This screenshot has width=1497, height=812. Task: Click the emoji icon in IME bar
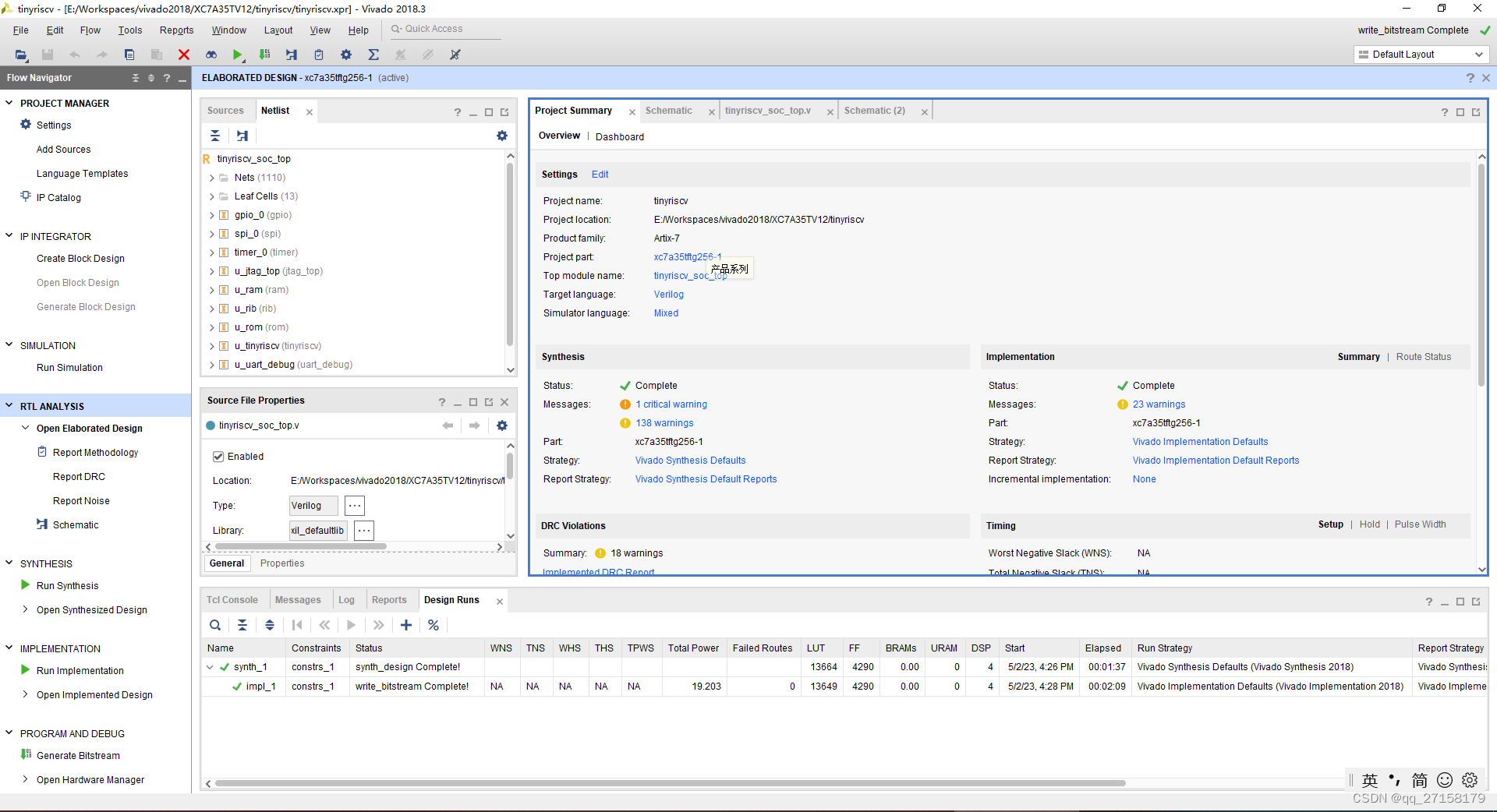click(x=1445, y=780)
